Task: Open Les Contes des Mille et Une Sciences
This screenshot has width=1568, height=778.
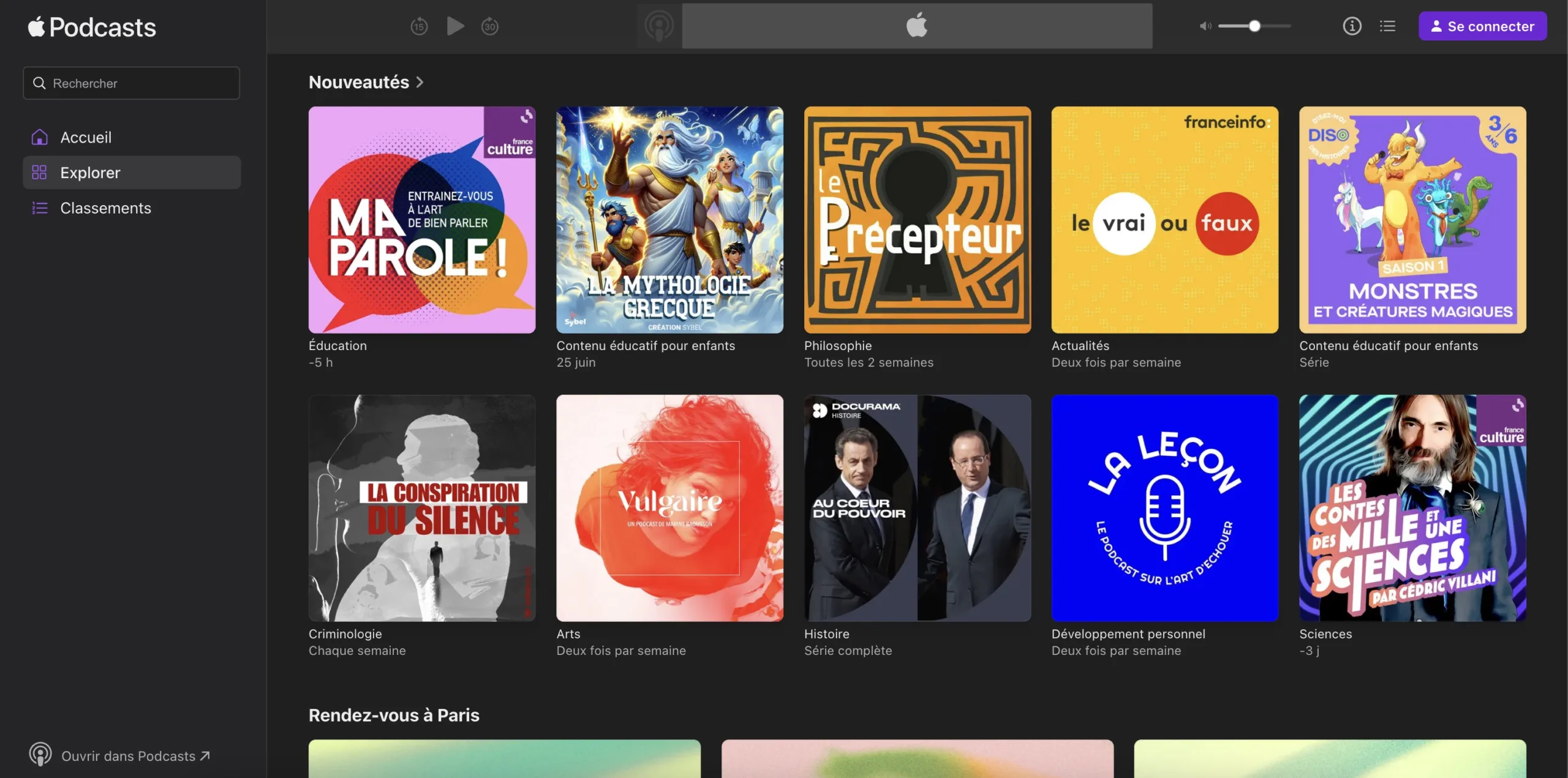Action: [x=1412, y=508]
